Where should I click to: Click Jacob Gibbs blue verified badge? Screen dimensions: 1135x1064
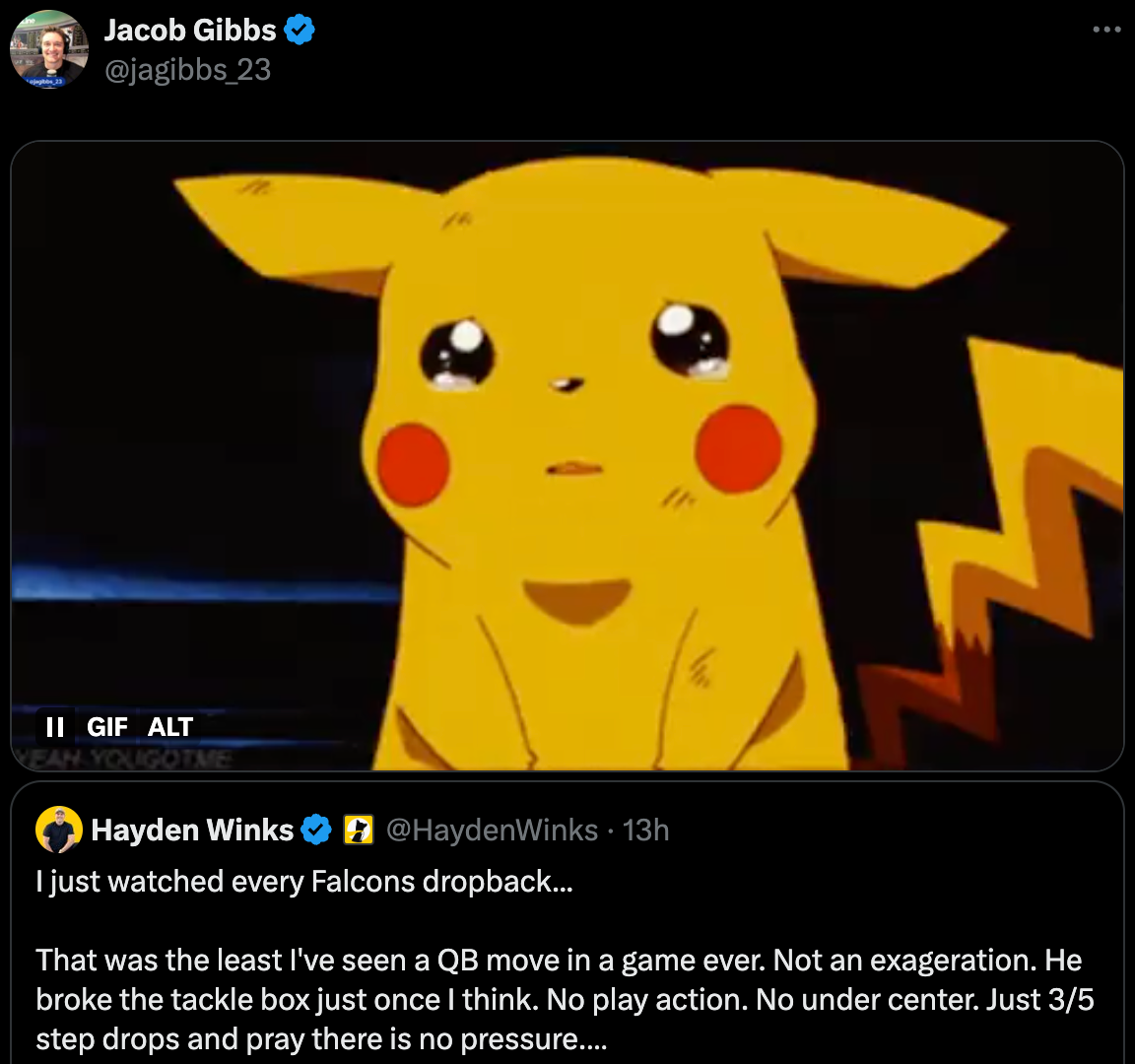coord(299,31)
